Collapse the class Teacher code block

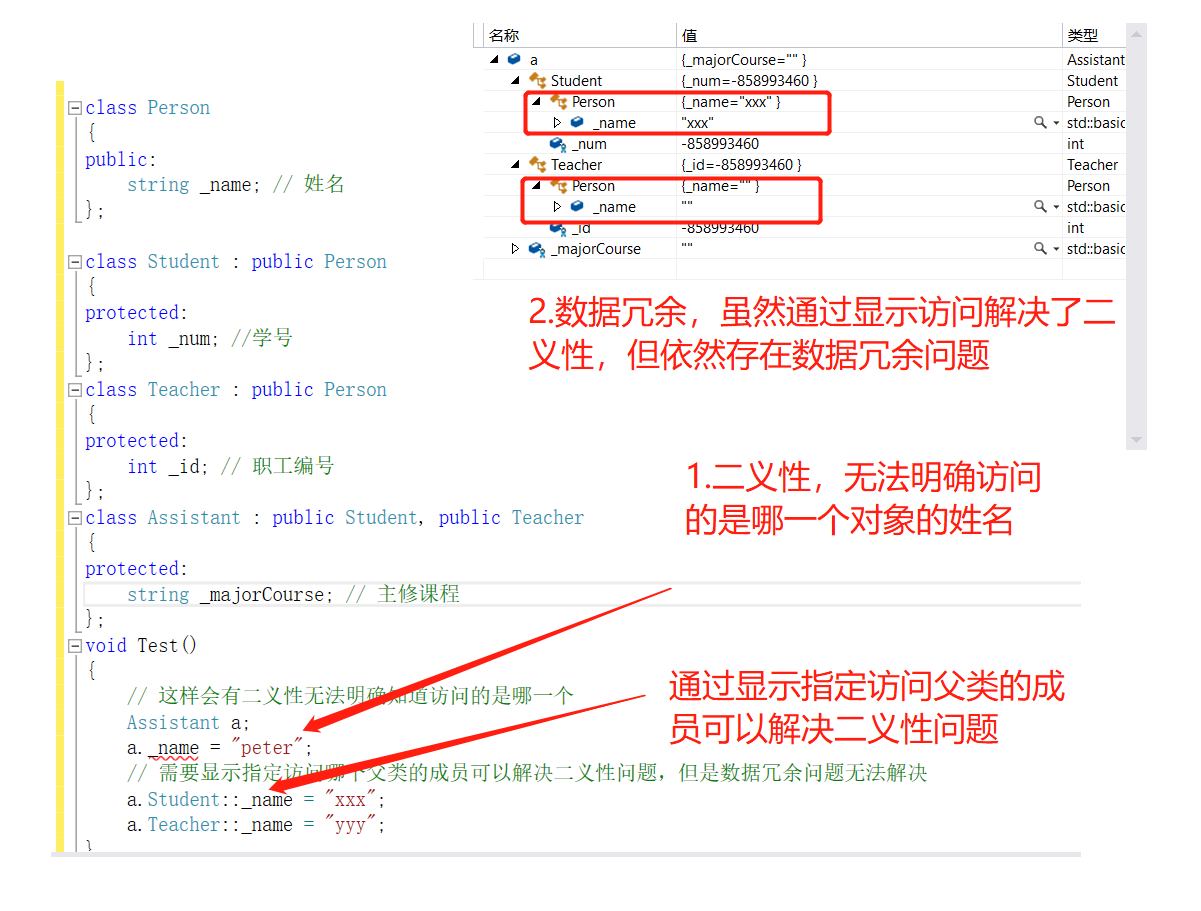[x=74, y=390]
